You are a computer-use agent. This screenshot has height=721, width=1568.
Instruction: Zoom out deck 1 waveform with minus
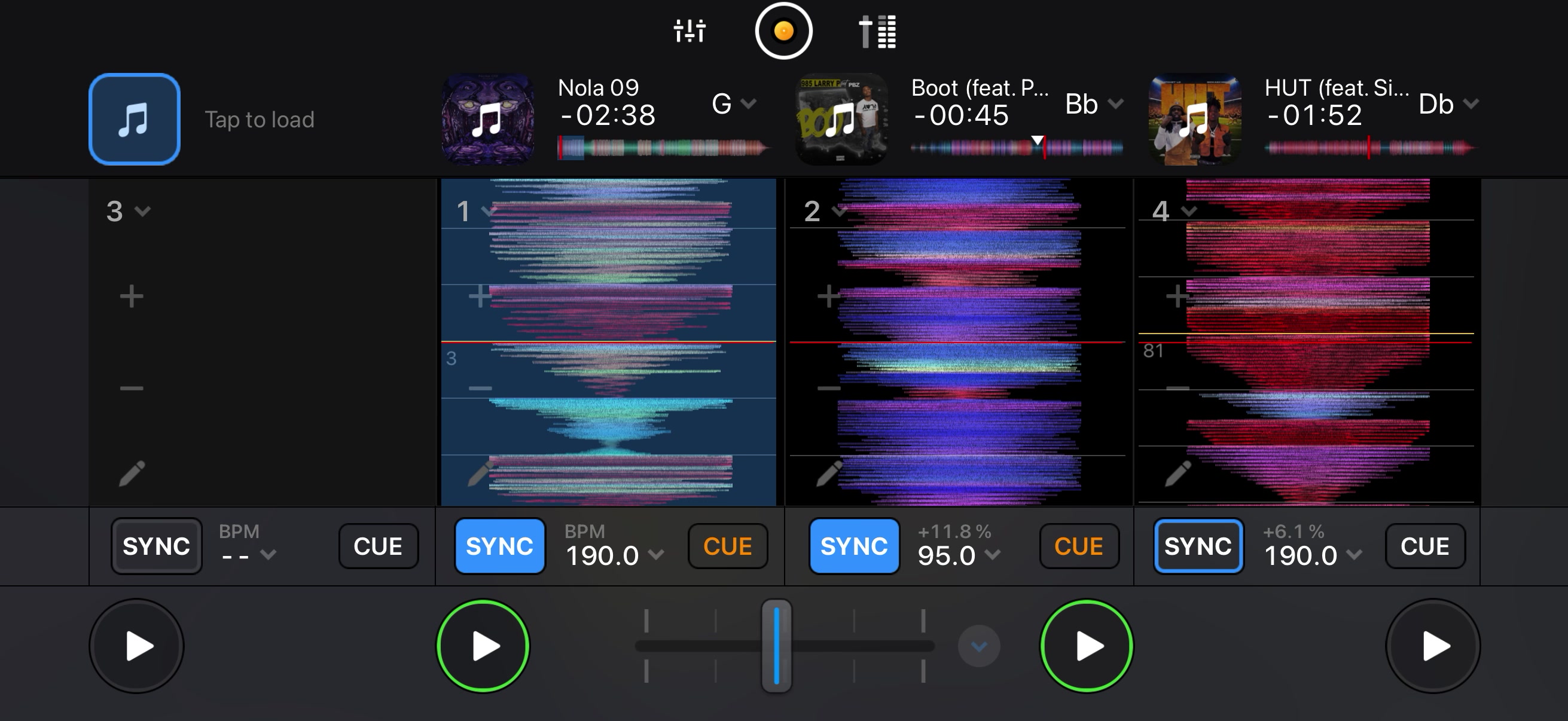click(480, 388)
